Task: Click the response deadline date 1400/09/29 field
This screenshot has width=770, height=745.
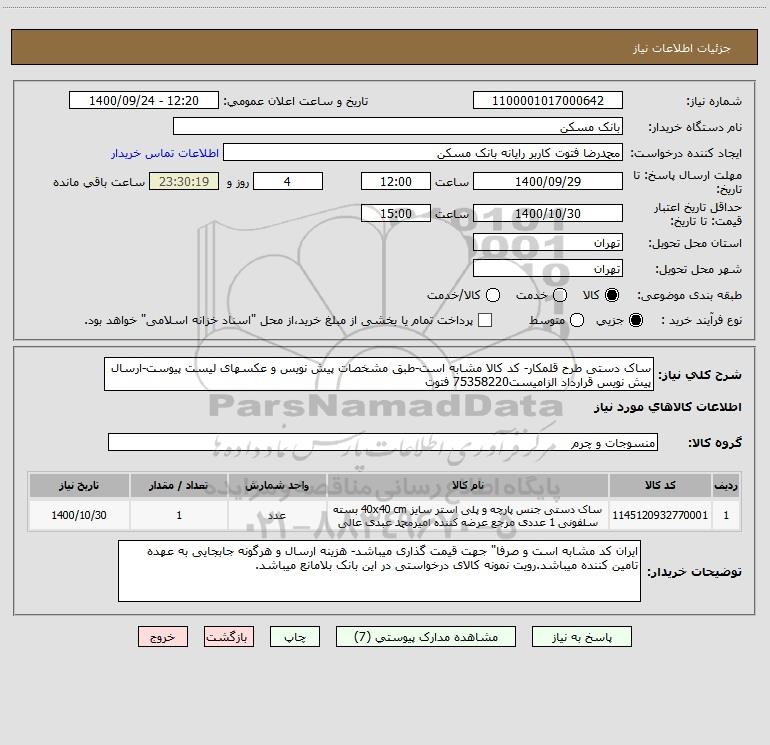Action: pyautogui.click(x=548, y=181)
